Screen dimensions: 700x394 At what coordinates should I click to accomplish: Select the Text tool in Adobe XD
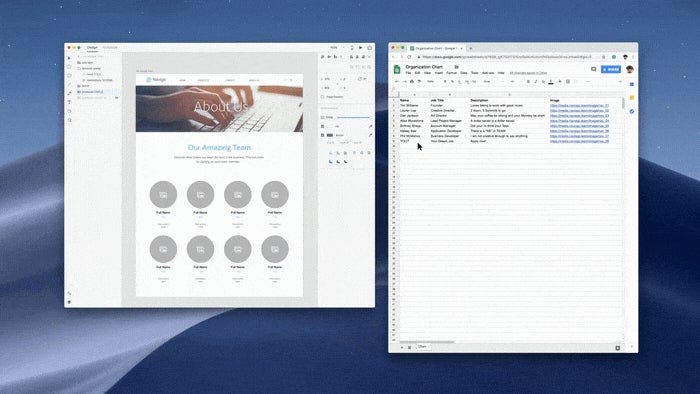pos(69,102)
